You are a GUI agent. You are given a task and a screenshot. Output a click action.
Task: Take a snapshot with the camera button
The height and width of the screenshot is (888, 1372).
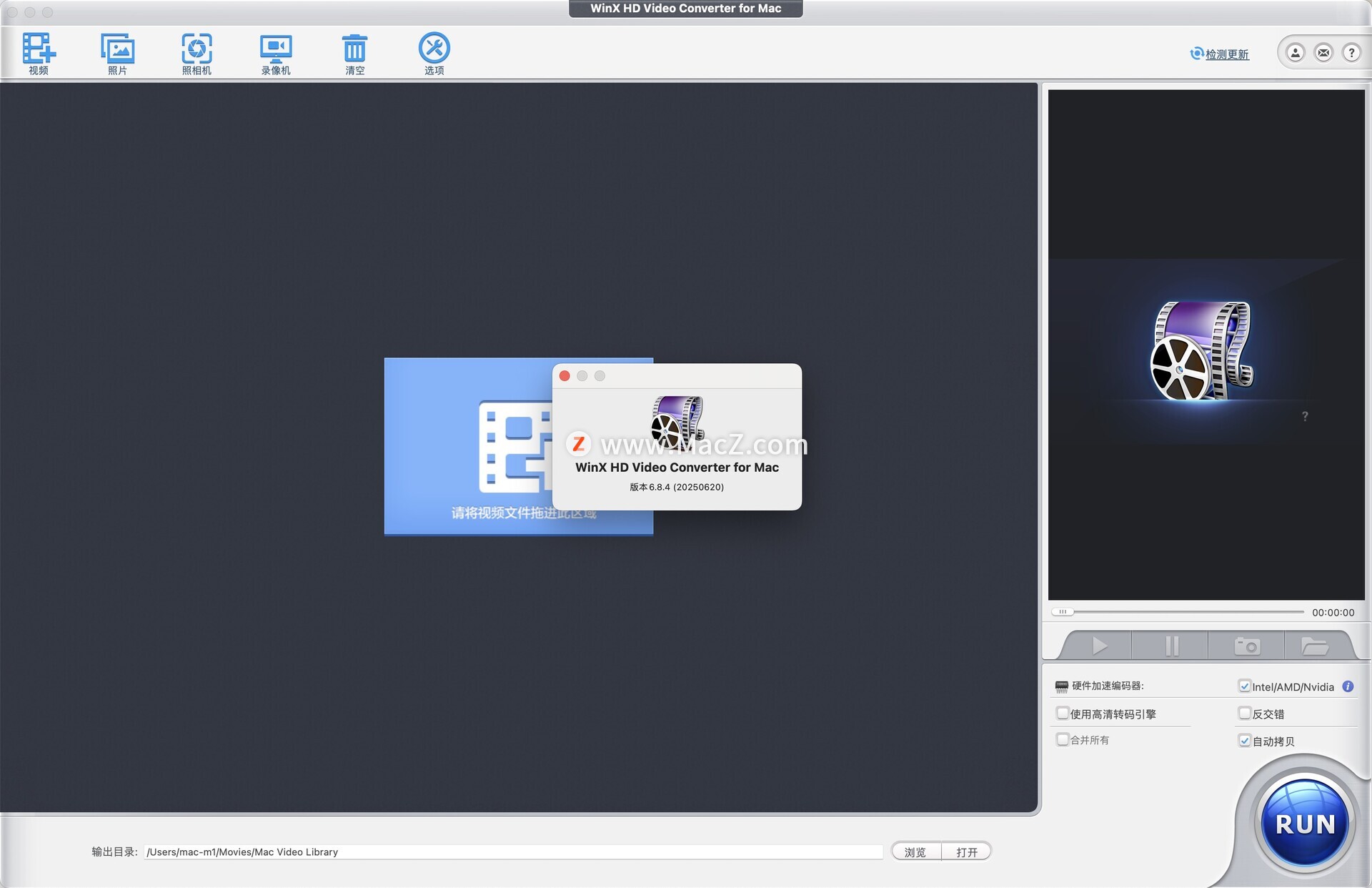(x=1247, y=646)
